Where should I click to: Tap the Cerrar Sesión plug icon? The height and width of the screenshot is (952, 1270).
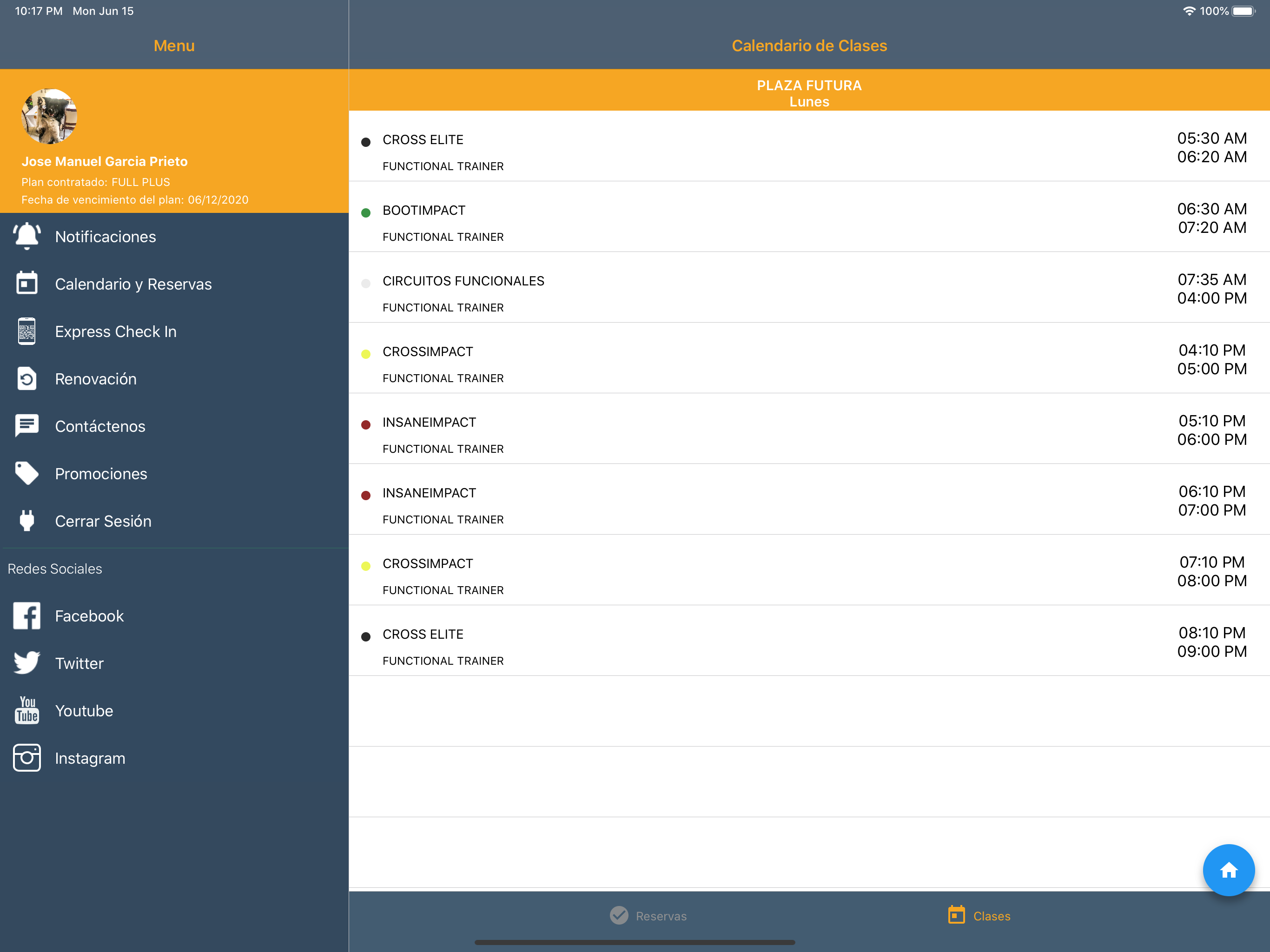[x=26, y=521]
